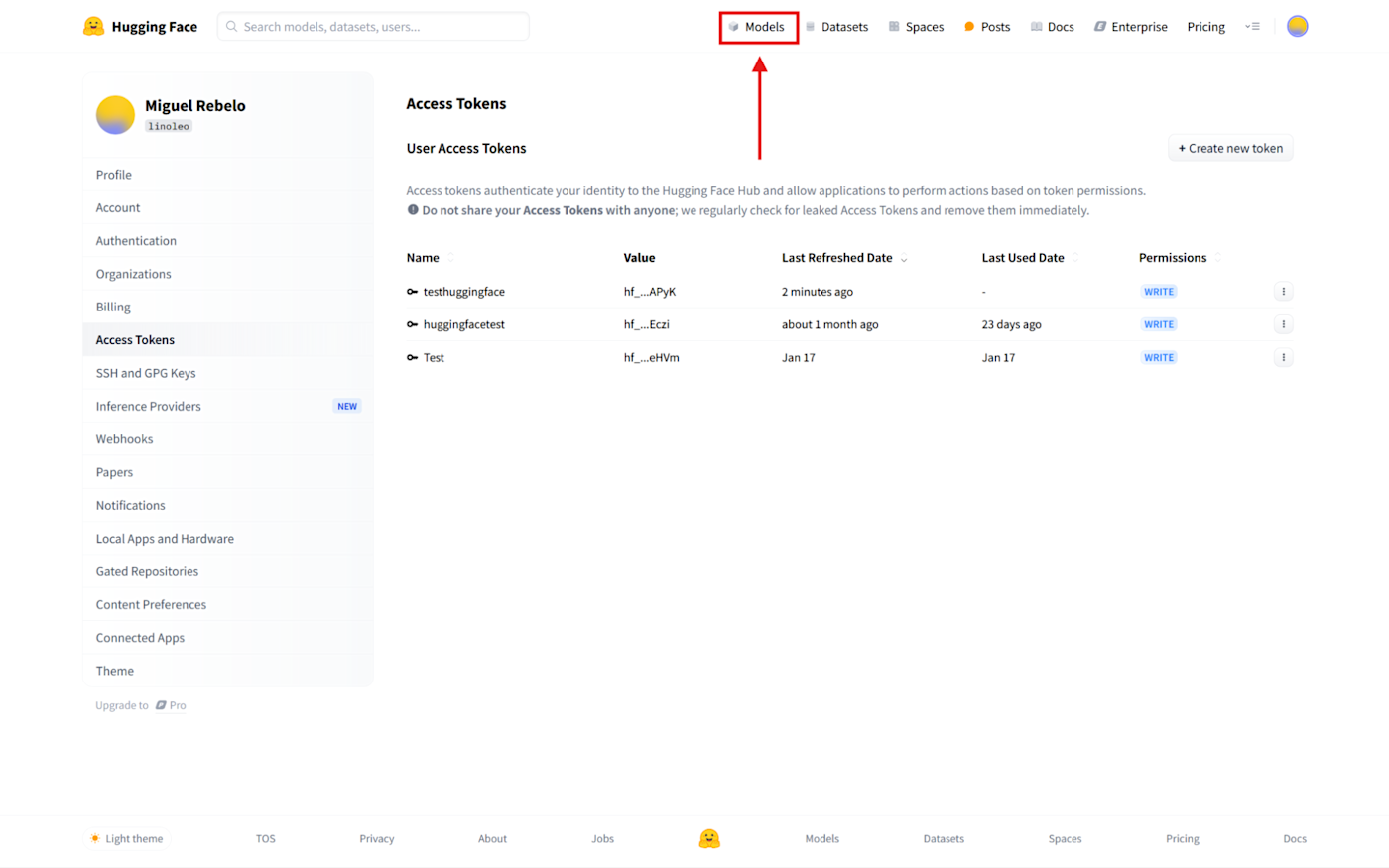Image resolution: width=1389 pixels, height=868 pixels.
Task: Click the key icon beside huggingfacetest token
Action: [412, 324]
